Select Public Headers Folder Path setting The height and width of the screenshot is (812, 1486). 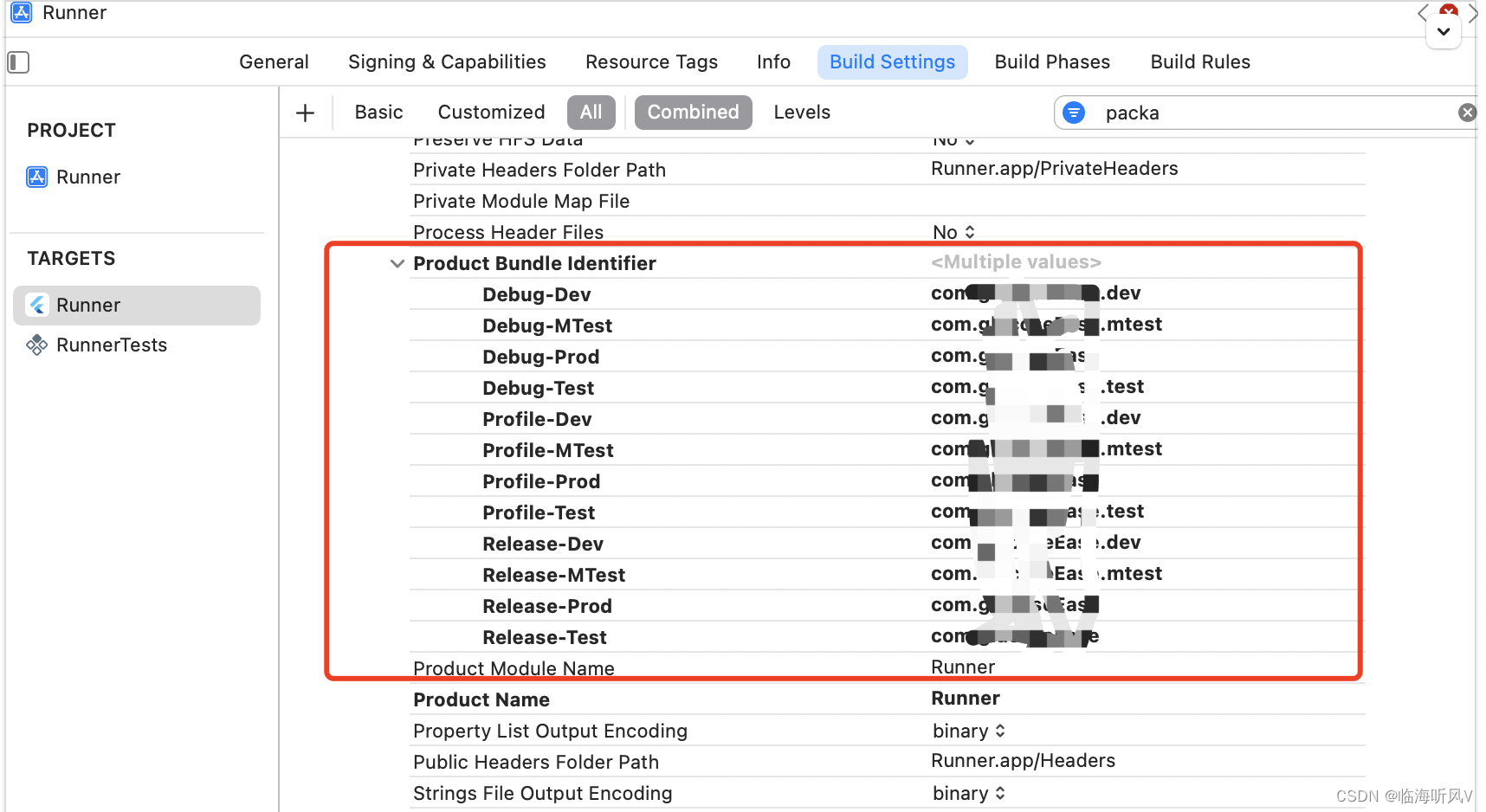pos(536,762)
